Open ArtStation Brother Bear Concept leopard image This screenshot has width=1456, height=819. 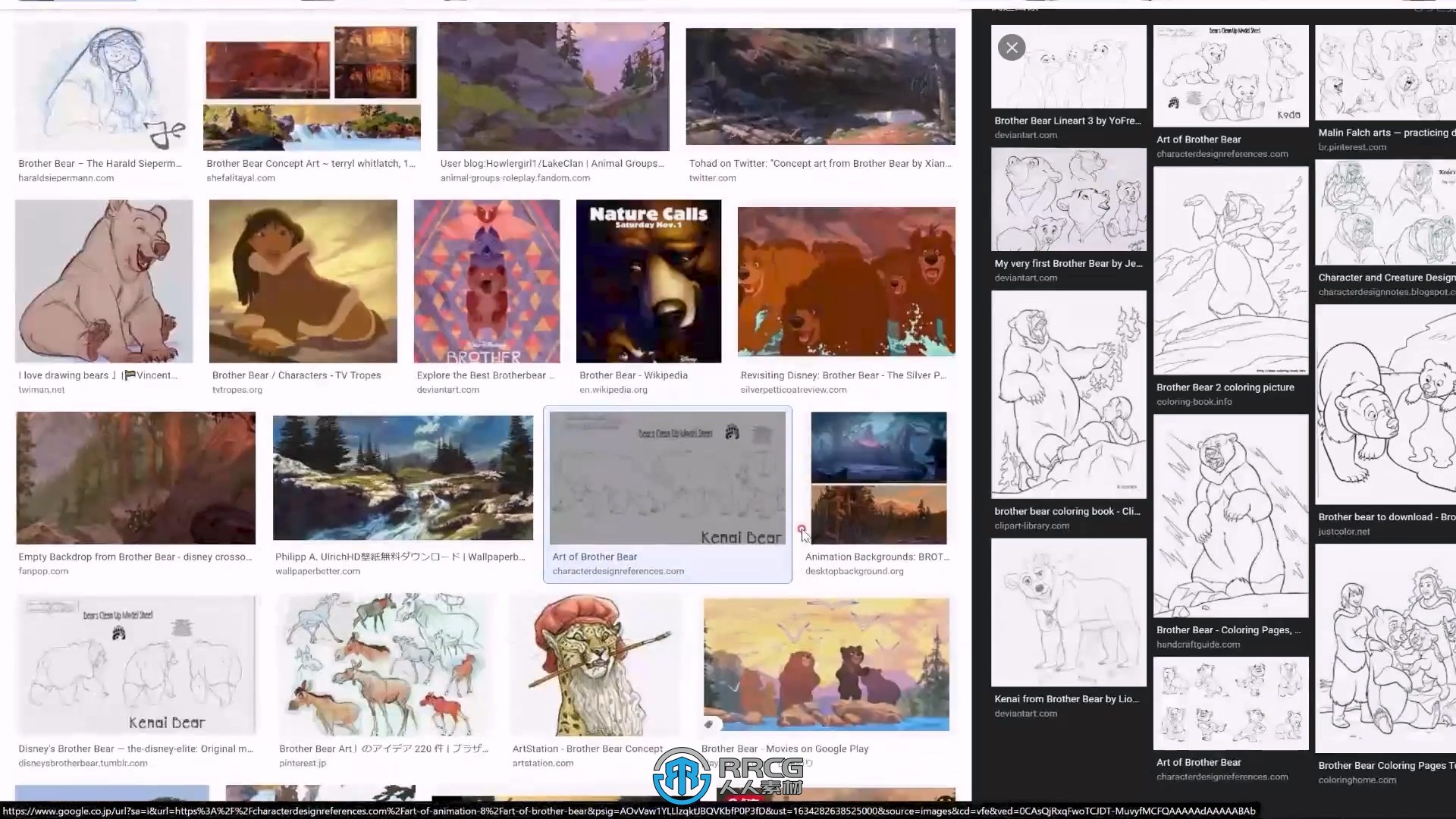pos(596,665)
